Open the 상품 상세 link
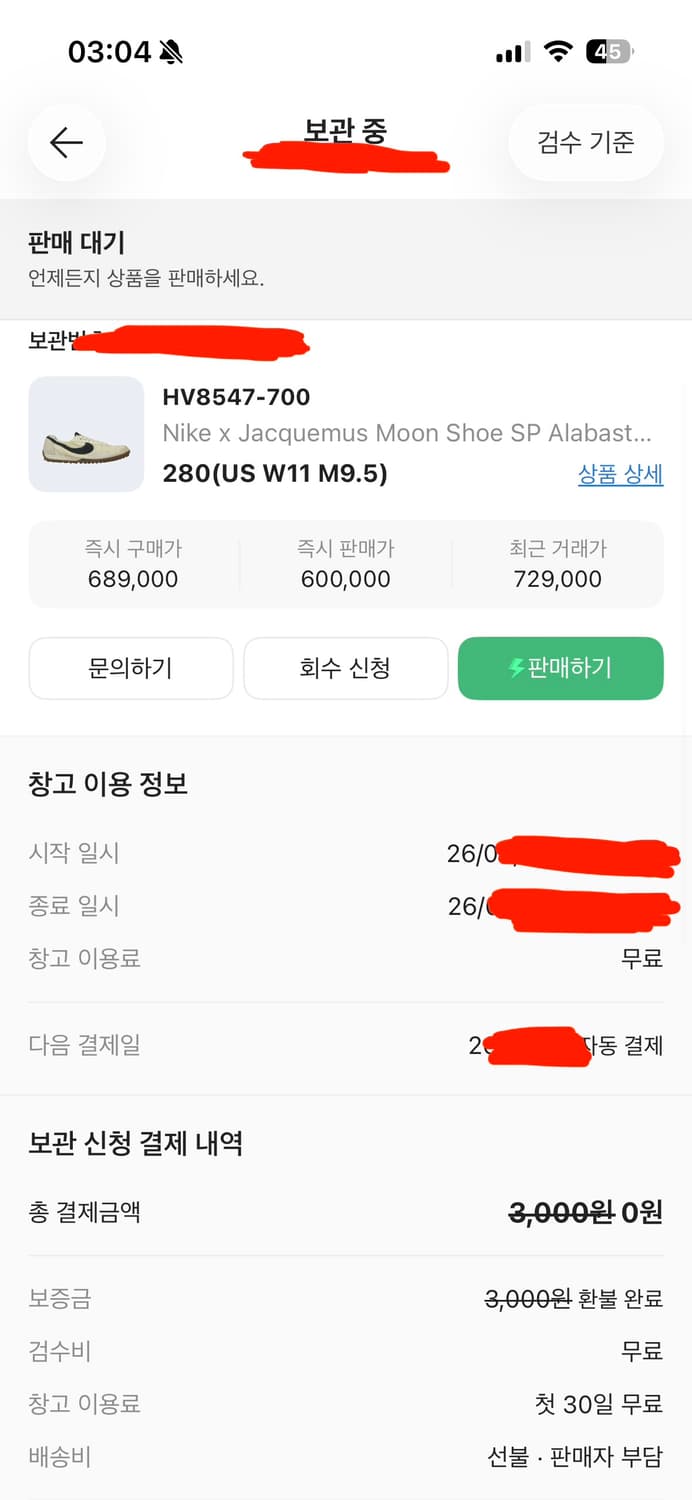 pyautogui.click(x=620, y=474)
